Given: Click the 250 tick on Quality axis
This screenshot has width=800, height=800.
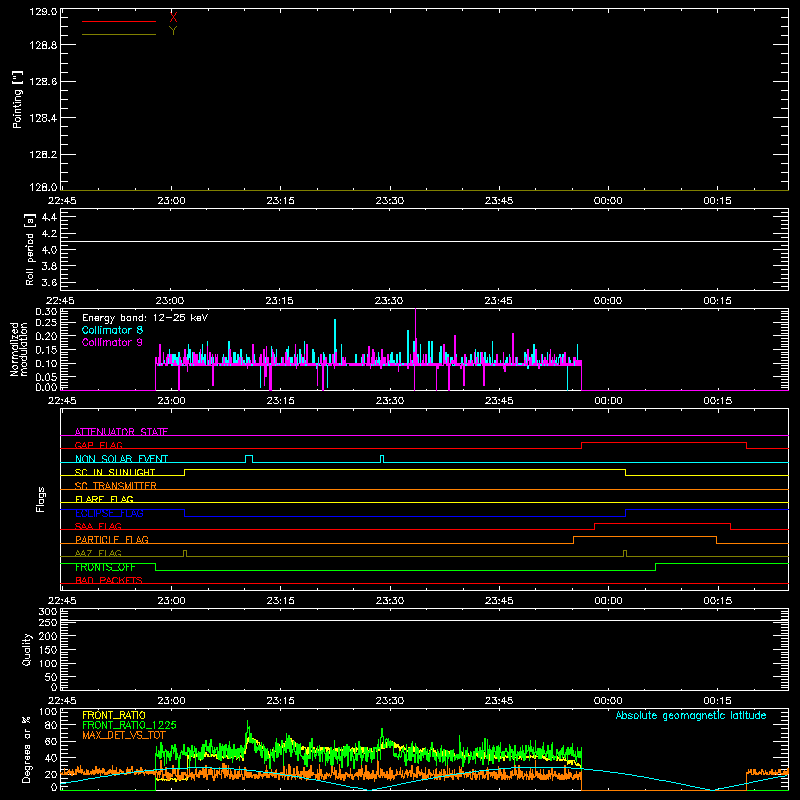Looking at the screenshot, I should click(48, 623).
